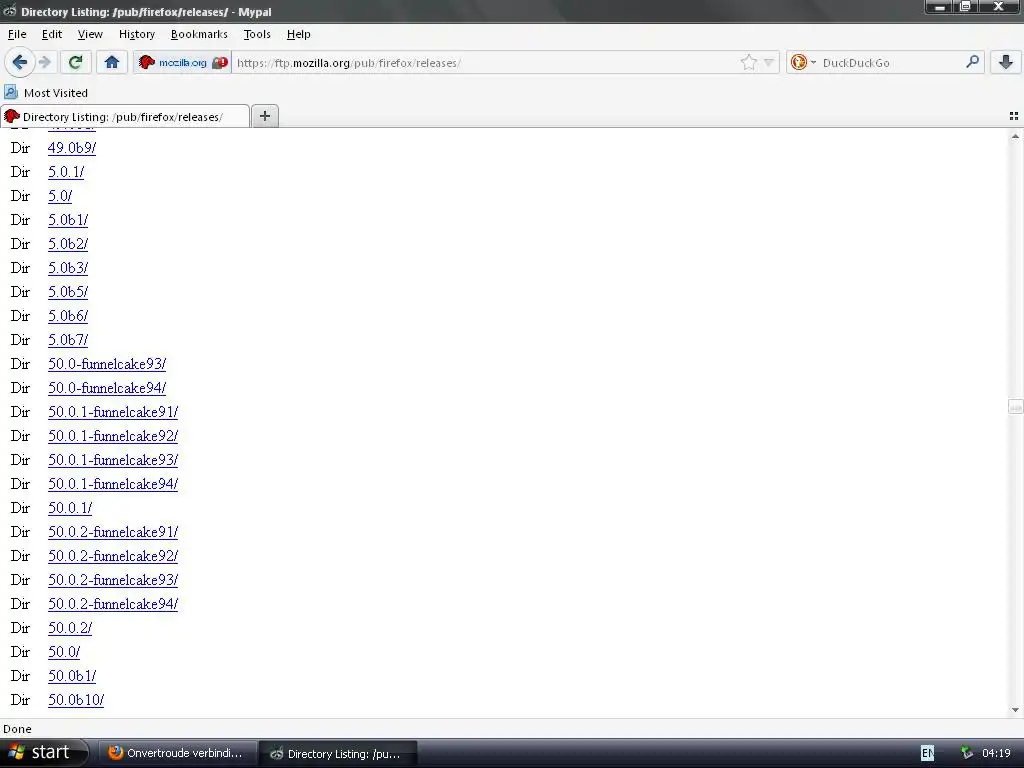Bookmark this page with the star icon
Screen dimensions: 1024x768
click(748, 62)
